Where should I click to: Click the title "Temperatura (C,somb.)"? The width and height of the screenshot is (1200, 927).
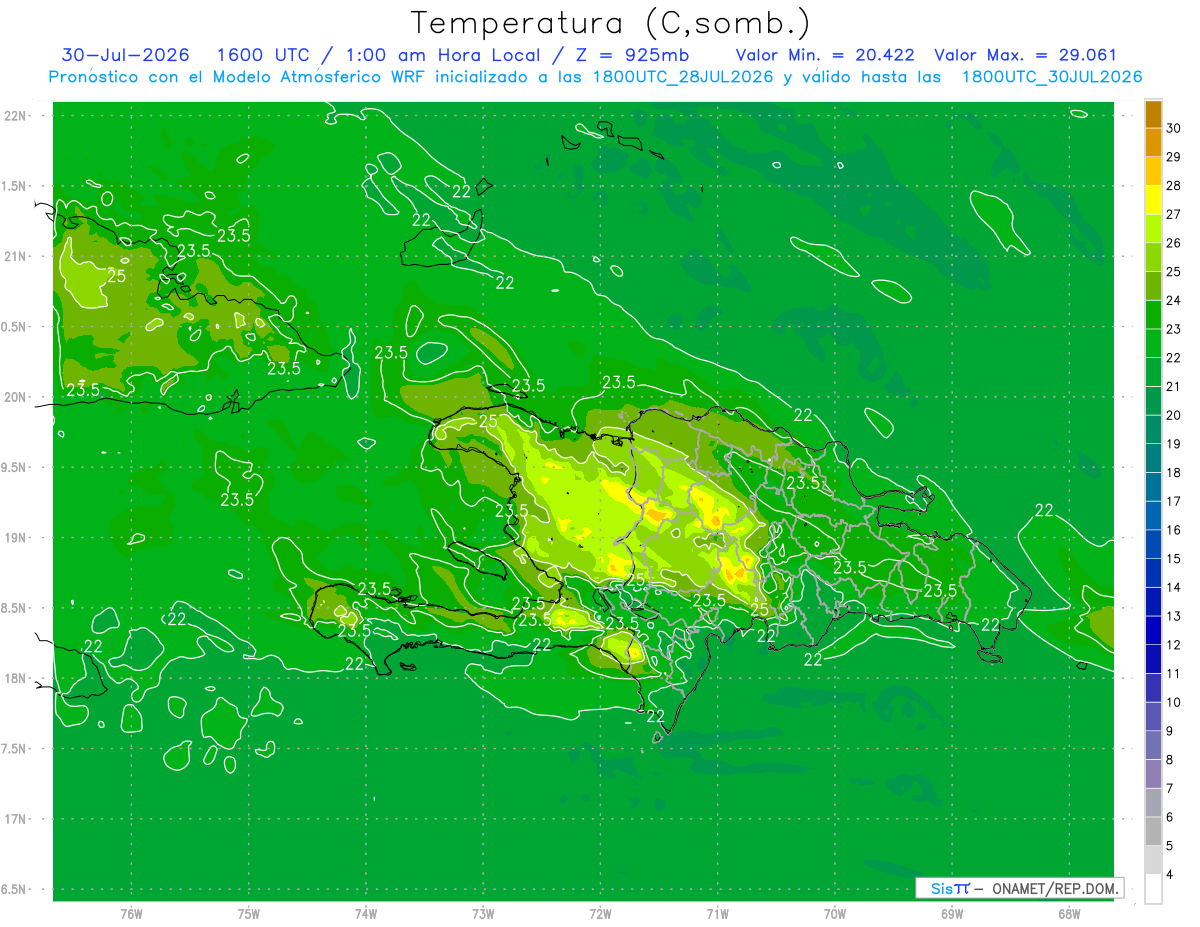(611, 23)
